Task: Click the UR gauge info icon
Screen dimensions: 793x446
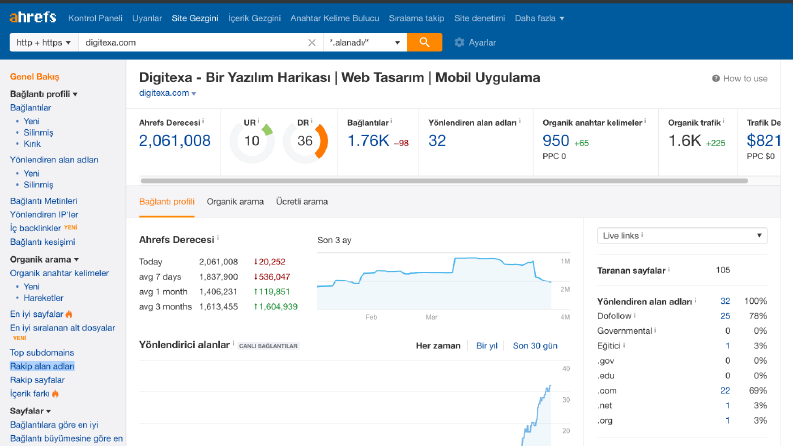Action: coord(258,121)
